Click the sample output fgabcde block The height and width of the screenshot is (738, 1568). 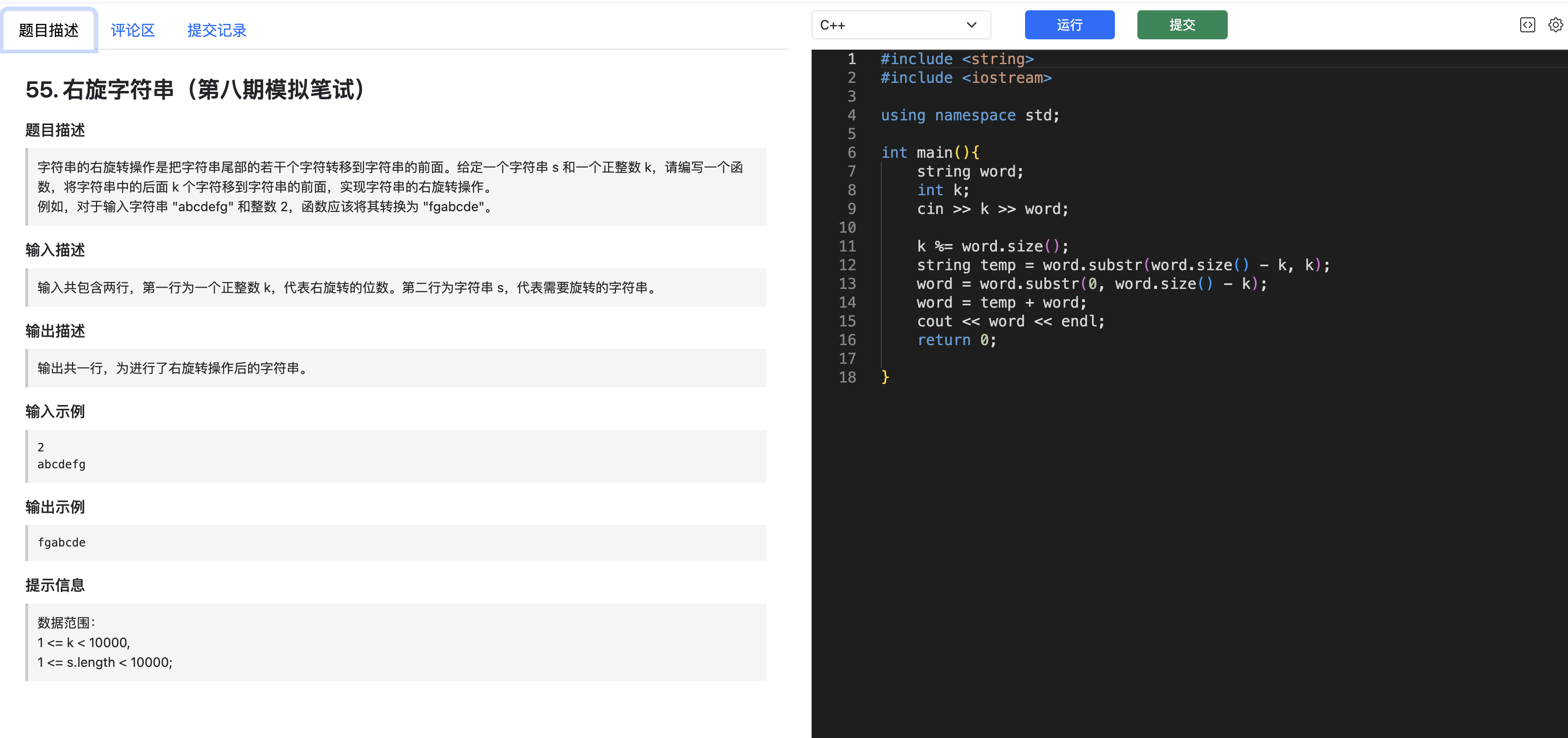(61, 542)
